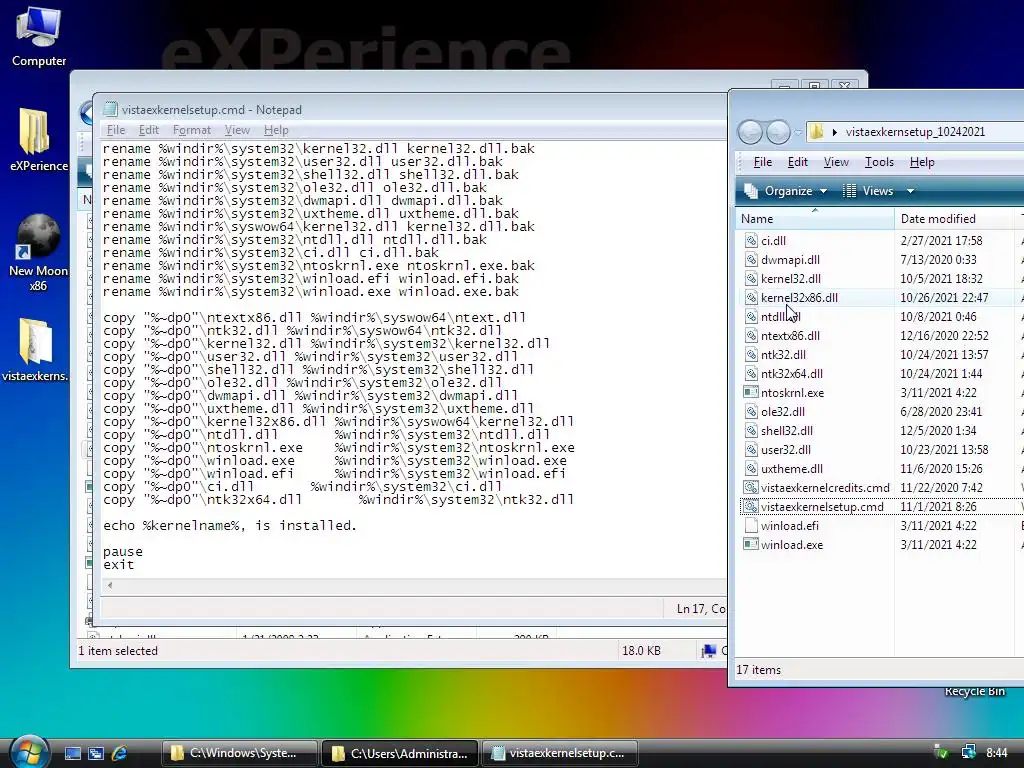Open Notepad Help menu
The height and width of the screenshot is (768, 1024).
pos(276,130)
